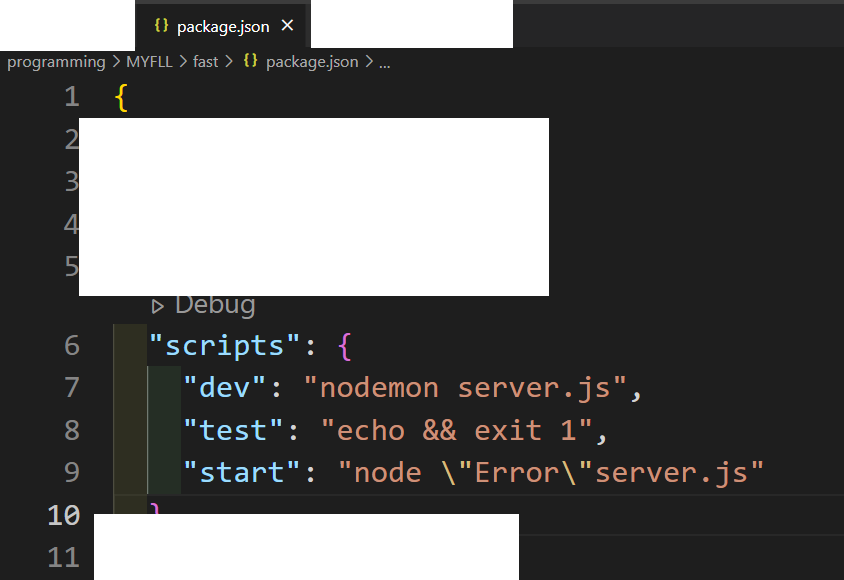Click line number 9 in the gutter
Screen dimensions: 844x580
(x=72, y=473)
